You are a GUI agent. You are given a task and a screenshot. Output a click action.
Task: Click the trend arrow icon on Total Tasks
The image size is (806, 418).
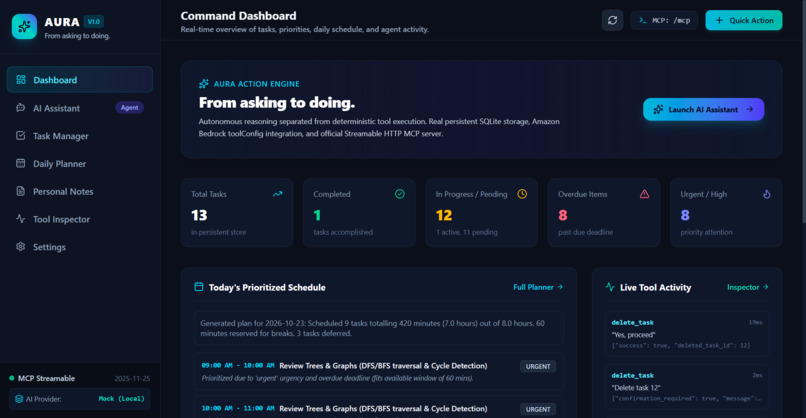(278, 194)
